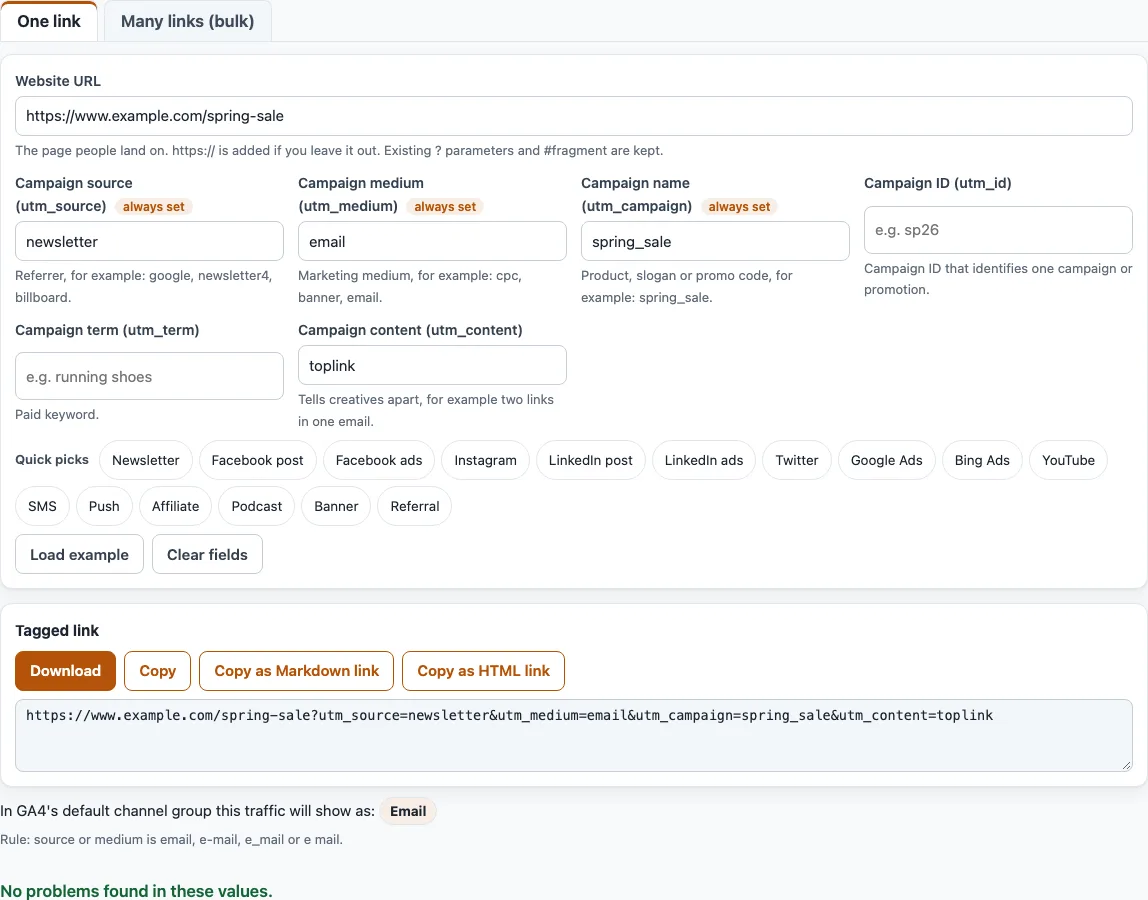Click the Rule: source or medium text

tap(171, 839)
